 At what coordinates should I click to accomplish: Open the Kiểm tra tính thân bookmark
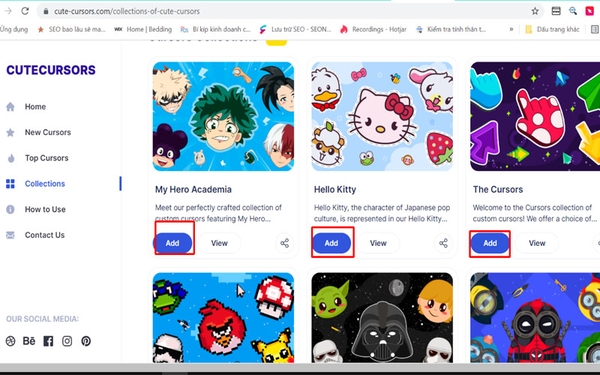[x=451, y=29]
